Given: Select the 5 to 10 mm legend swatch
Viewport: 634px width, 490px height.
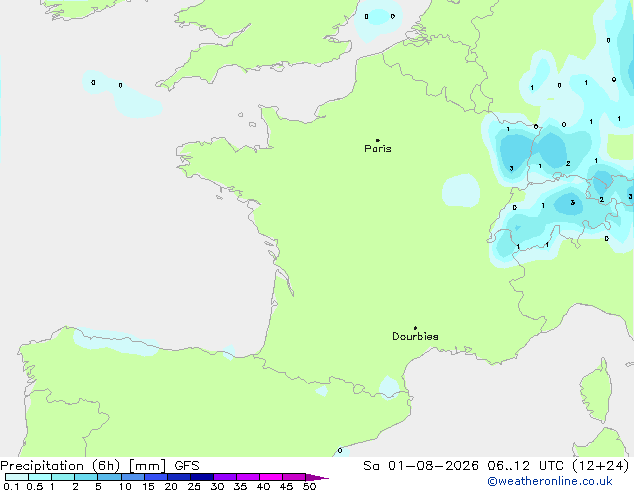Looking at the screenshot, I should click(109, 477).
